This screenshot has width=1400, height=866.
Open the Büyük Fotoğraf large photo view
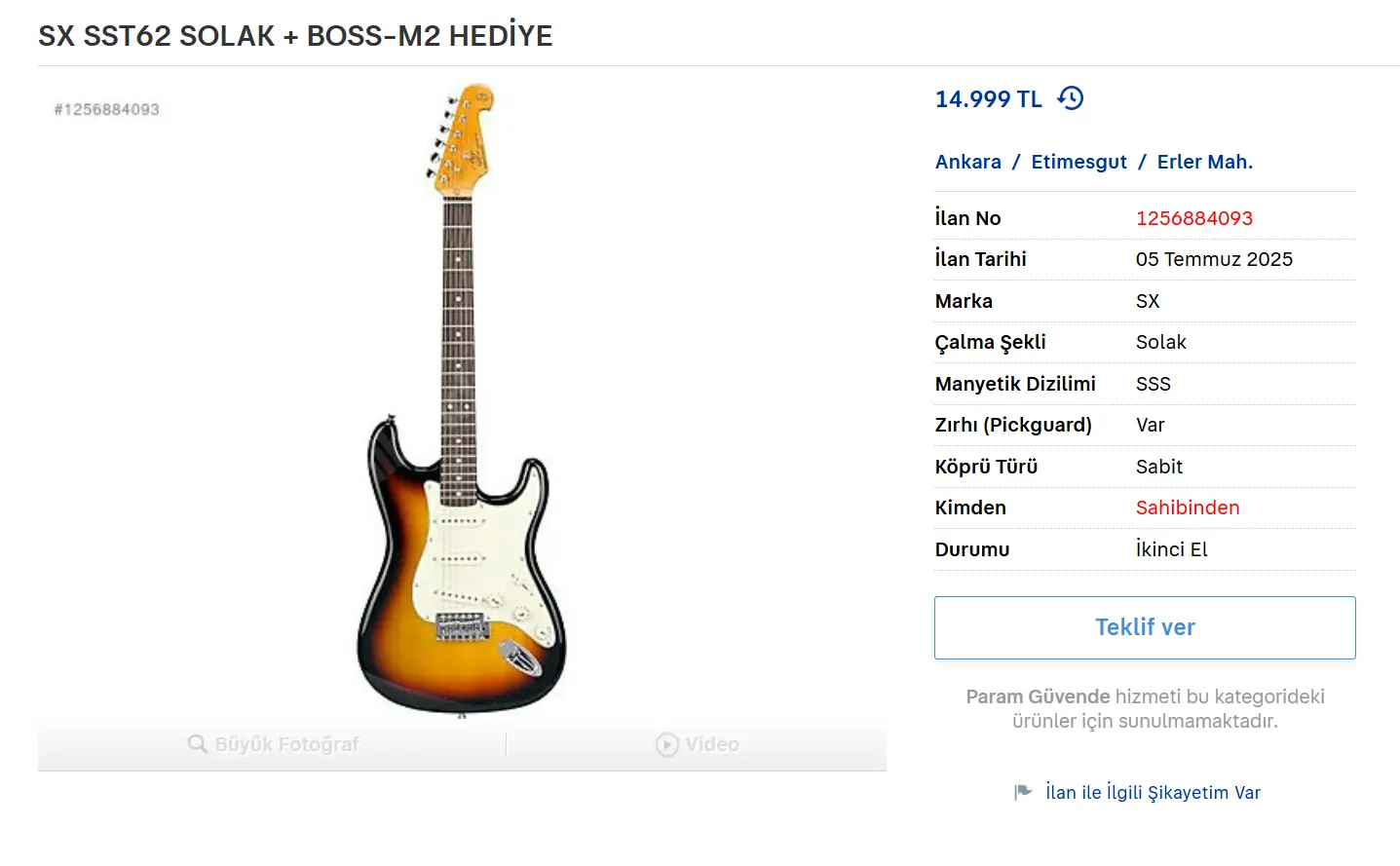tap(273, 744)
